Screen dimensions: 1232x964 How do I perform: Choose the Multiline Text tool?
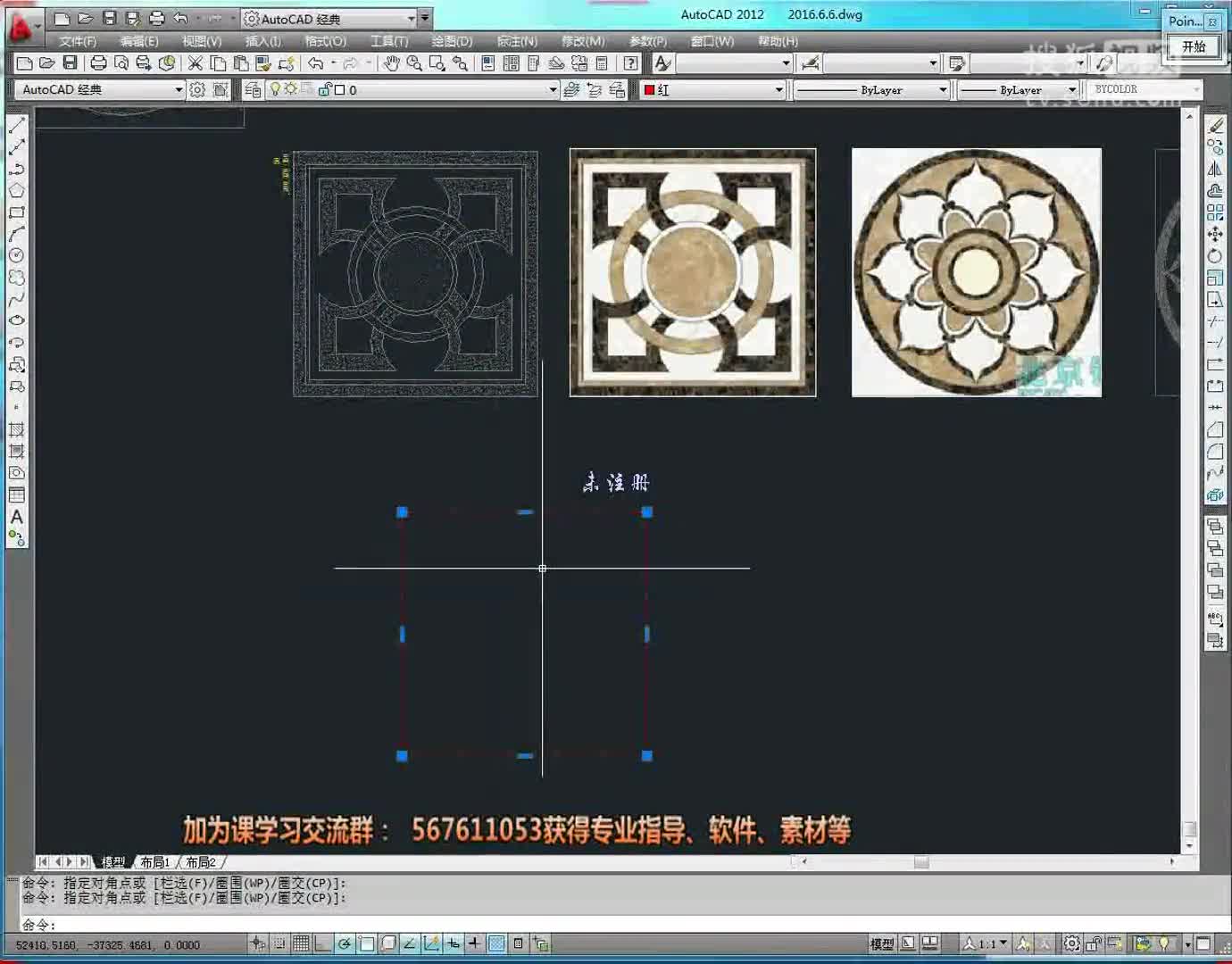point(16,516)
